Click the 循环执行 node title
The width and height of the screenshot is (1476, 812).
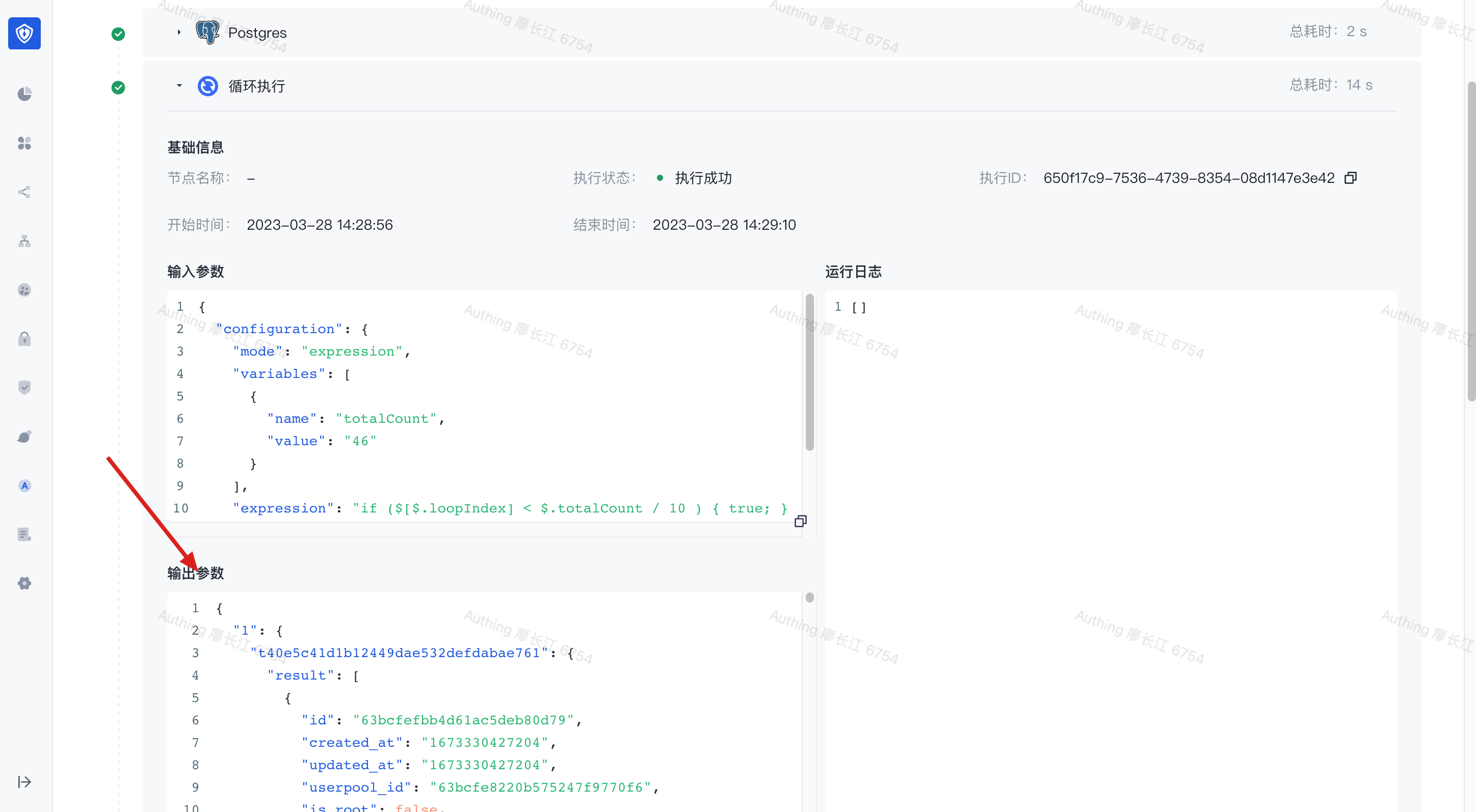click(x=256, y=86)
